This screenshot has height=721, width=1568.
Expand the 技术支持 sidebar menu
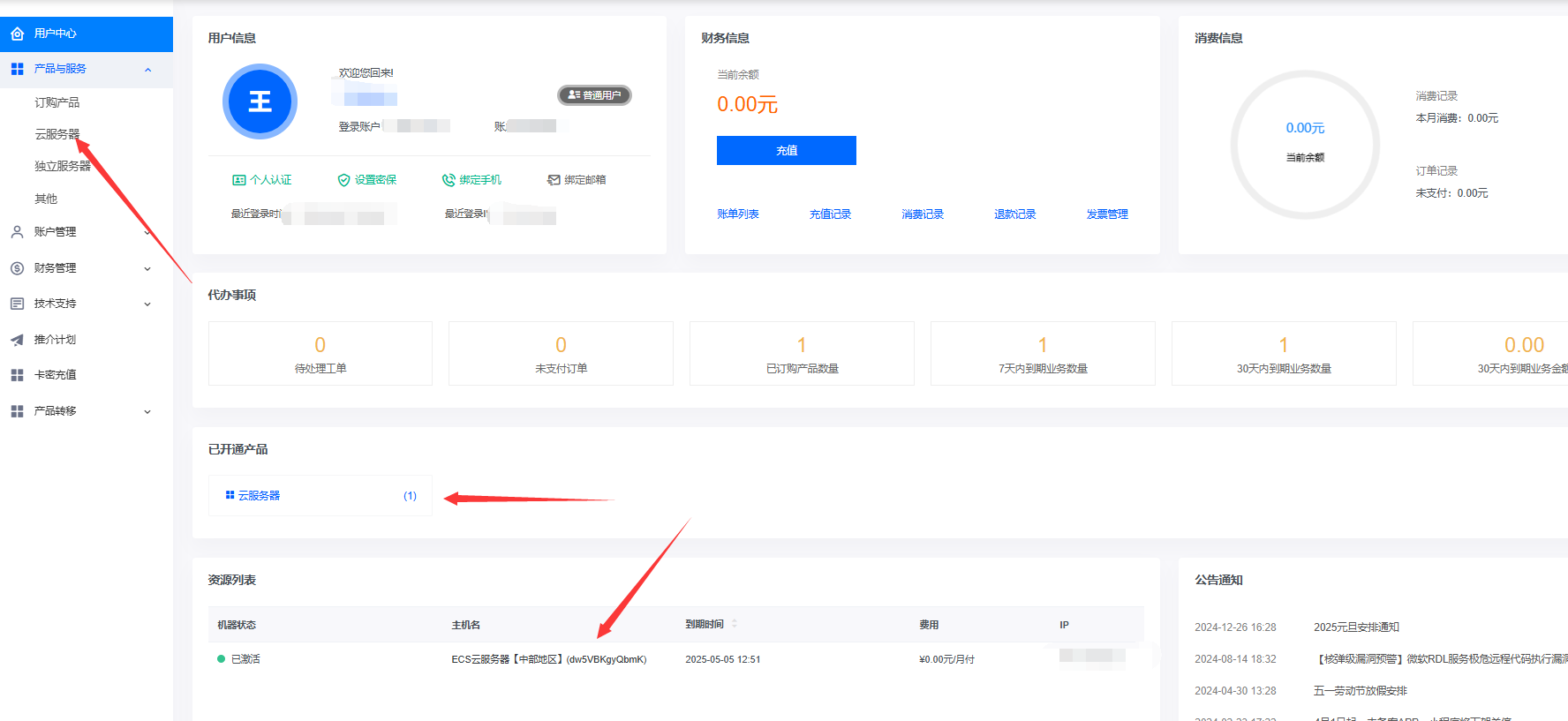pos(147,304)
